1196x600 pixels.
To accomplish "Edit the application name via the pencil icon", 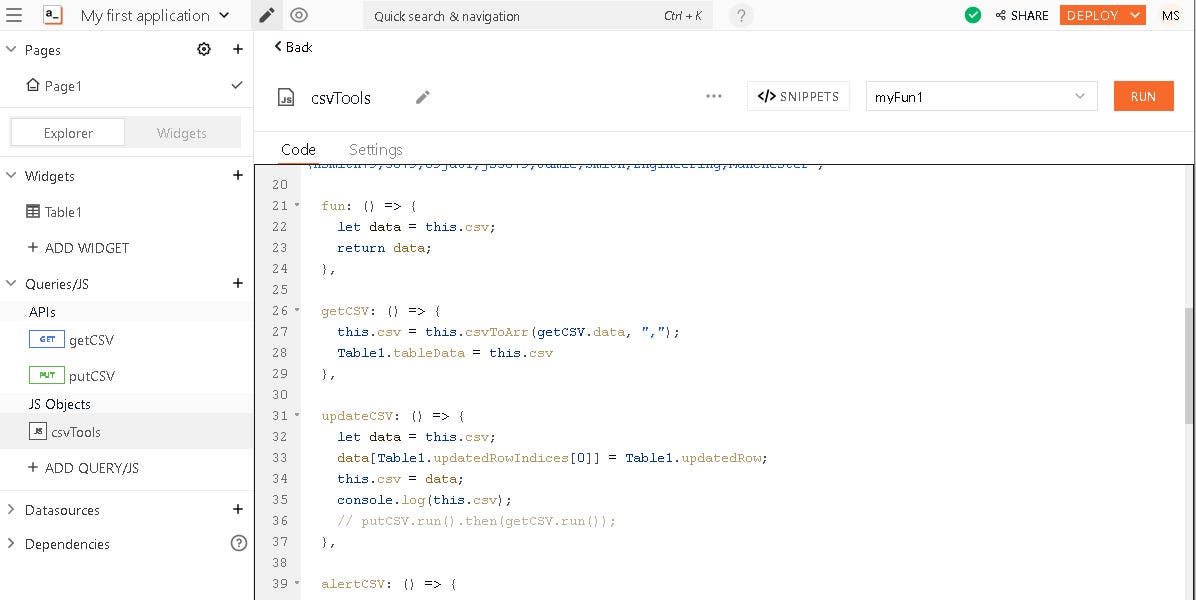I will coord(265,15).
